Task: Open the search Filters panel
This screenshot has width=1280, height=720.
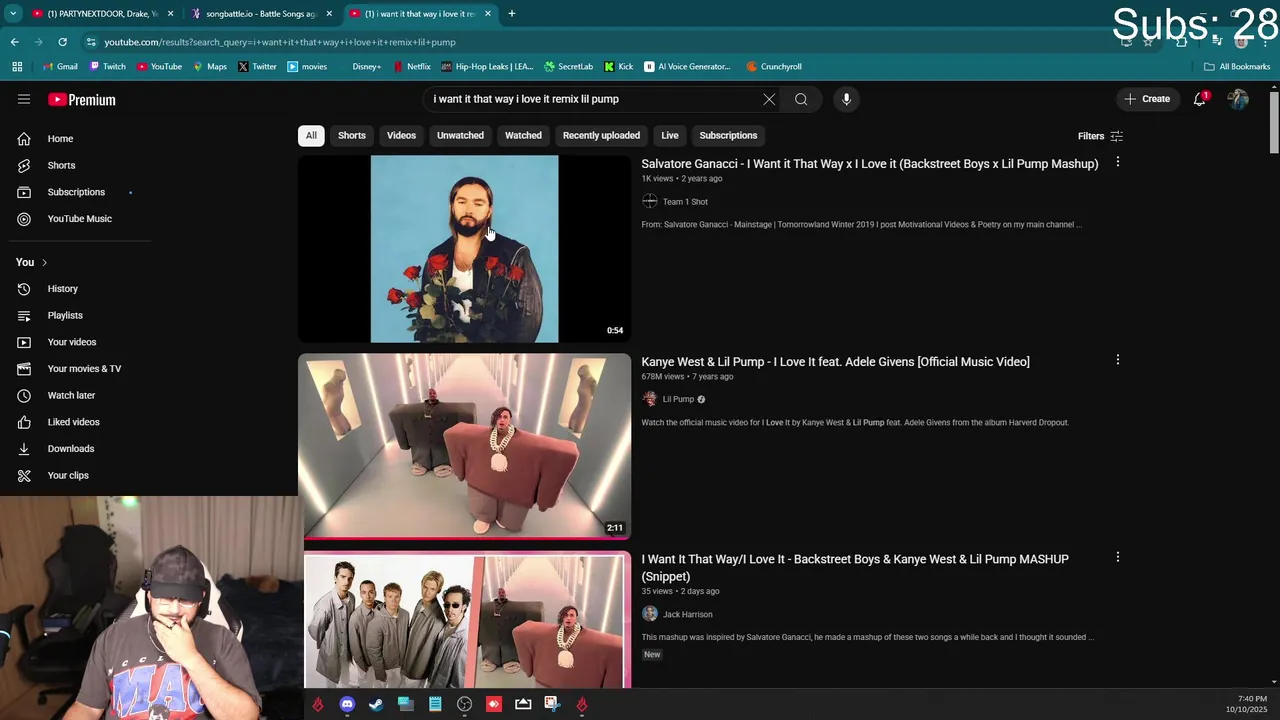Action: 1100,136
